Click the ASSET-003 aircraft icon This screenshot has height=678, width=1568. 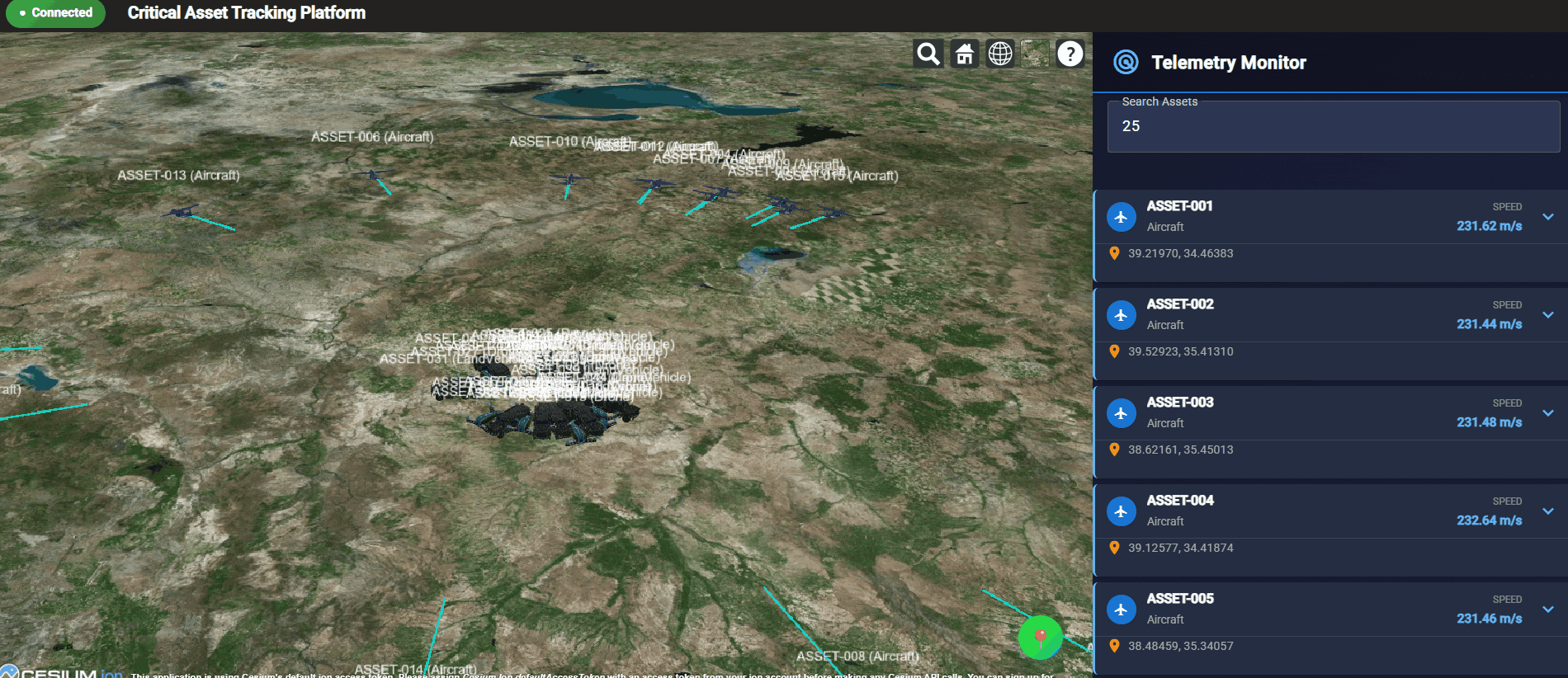click(1121, 413)
